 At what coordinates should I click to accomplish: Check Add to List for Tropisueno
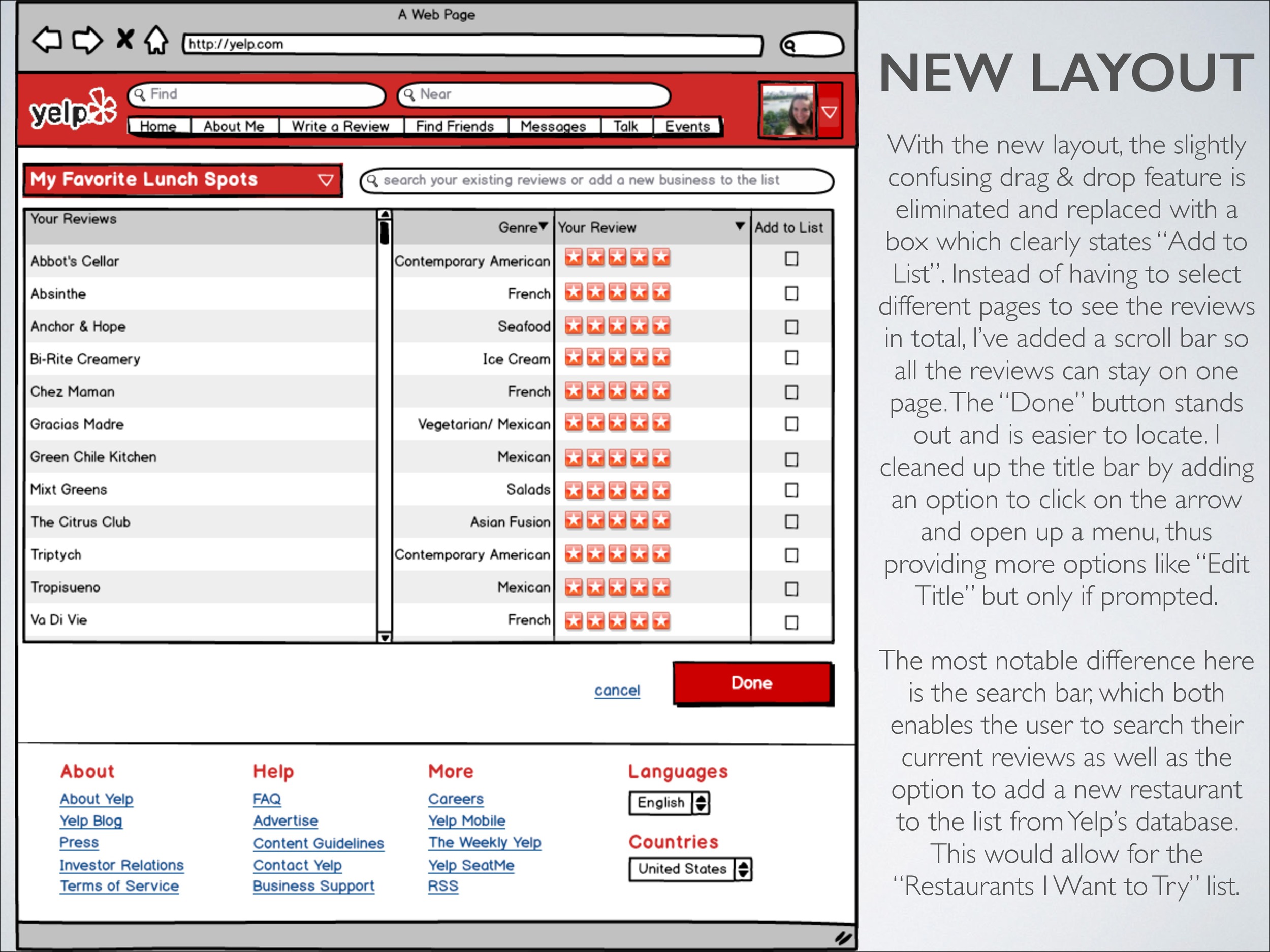pos(791,589)
